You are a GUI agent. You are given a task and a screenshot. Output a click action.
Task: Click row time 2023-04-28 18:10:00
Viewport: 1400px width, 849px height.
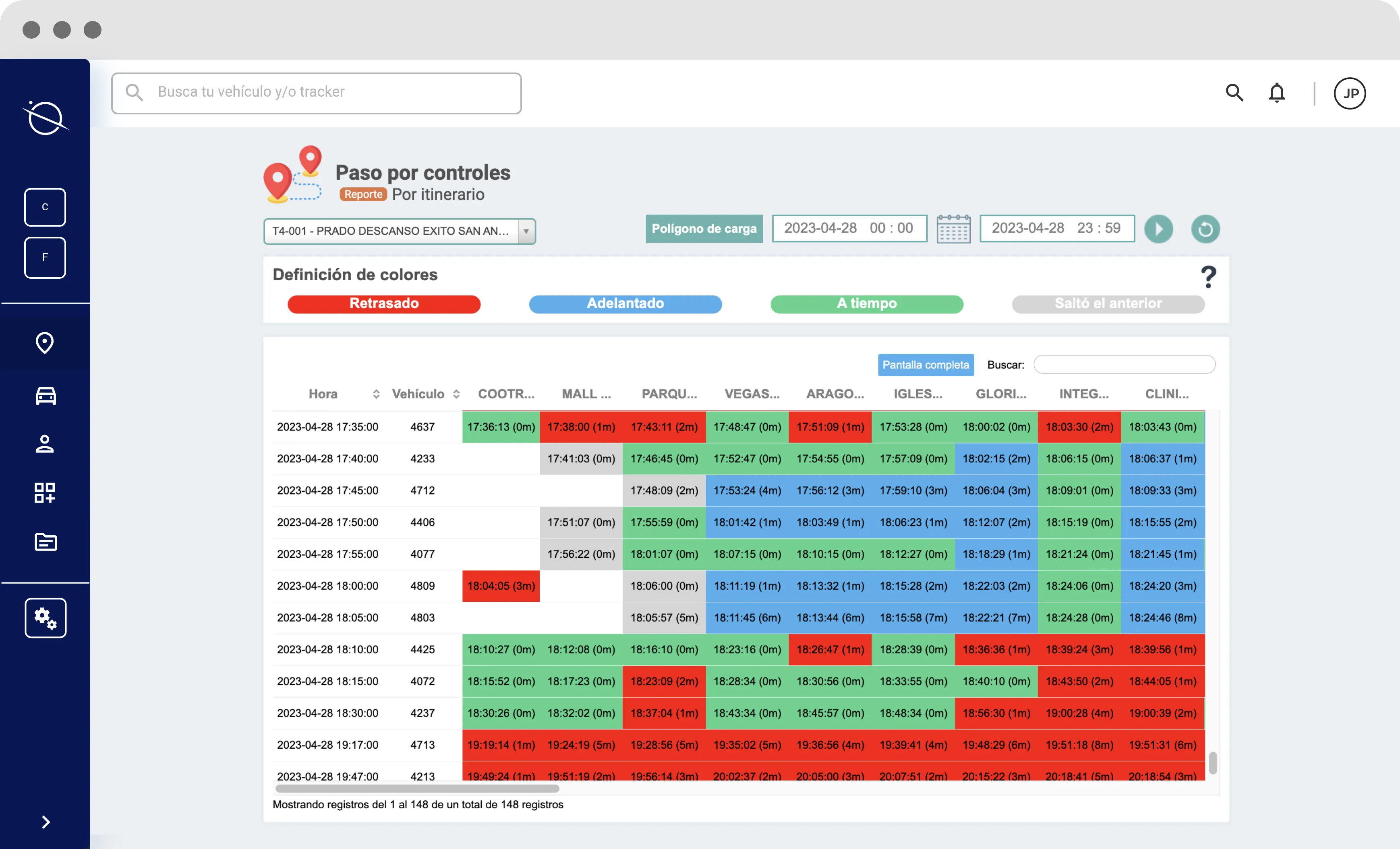pos(327,650)
